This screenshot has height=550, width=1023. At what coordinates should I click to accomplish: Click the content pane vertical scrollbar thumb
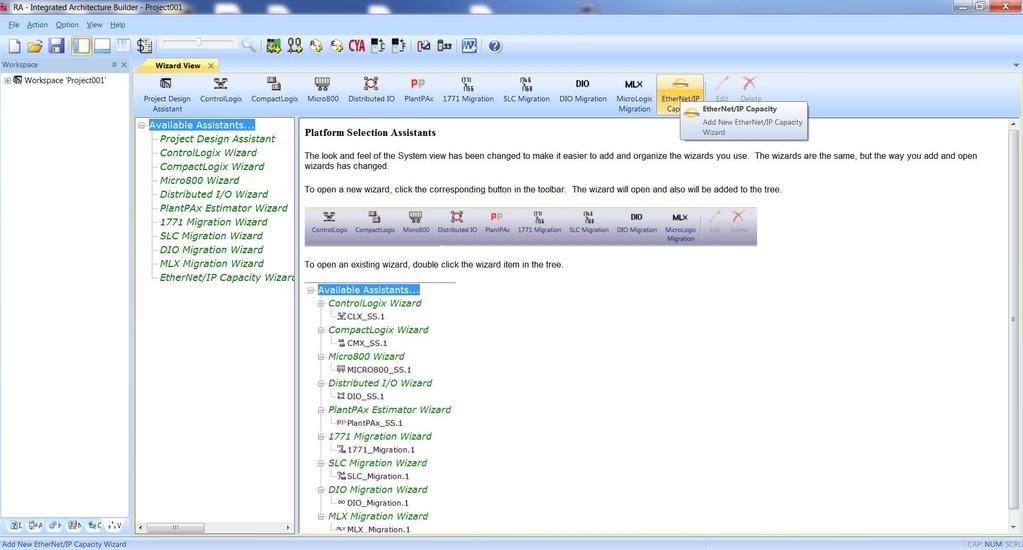(1013, 319)
